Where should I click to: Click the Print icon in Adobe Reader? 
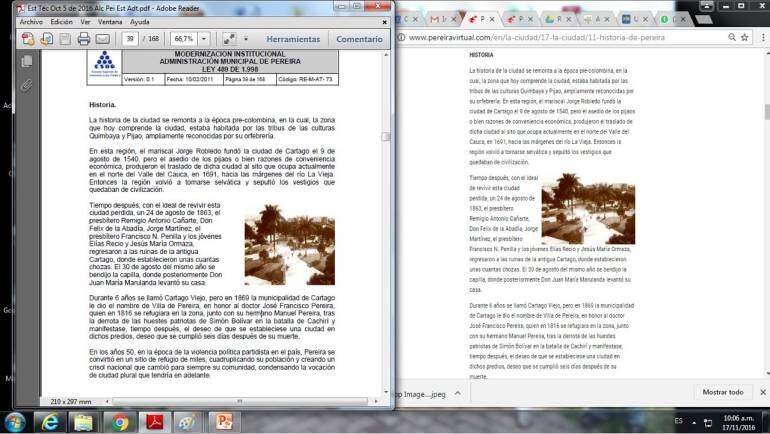[x=84, y=39]
